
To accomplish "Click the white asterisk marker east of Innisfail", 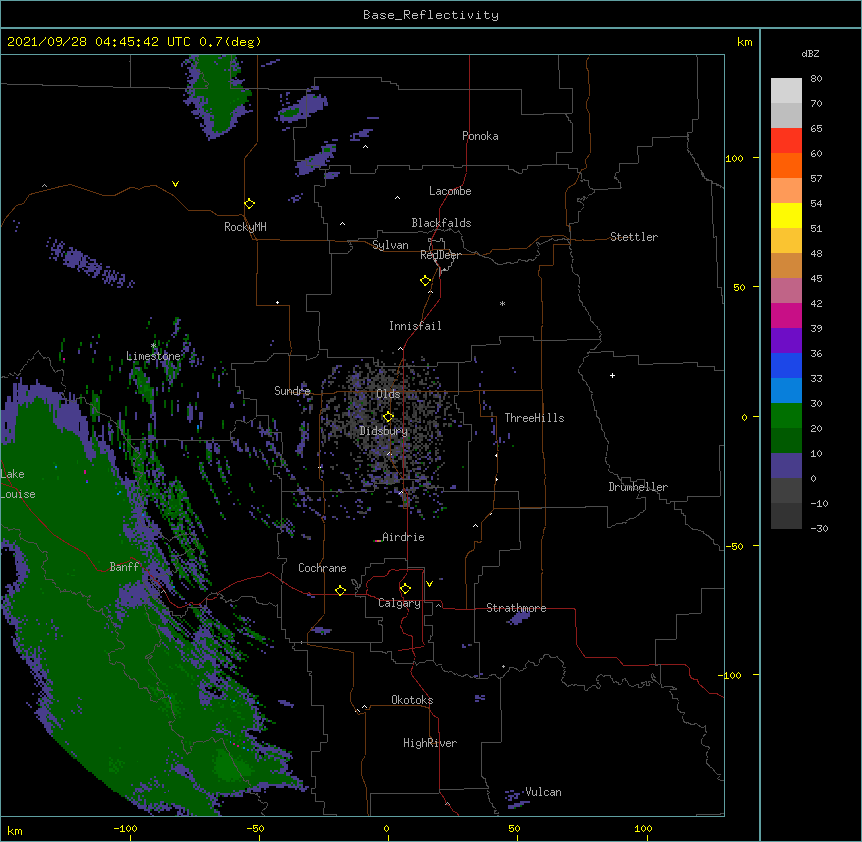I will coord(502,303).
